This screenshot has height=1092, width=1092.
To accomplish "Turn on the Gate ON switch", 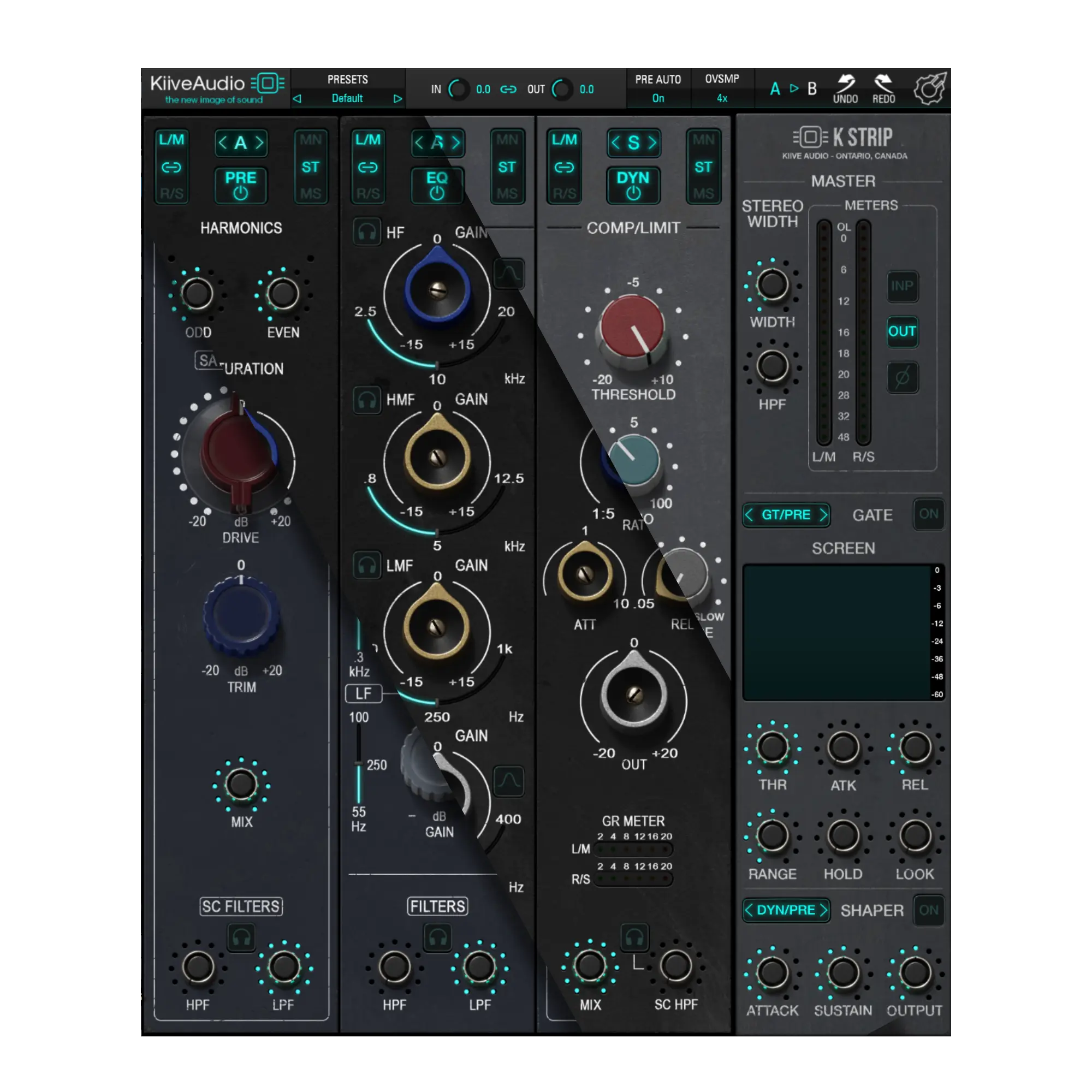I will [x=928, y=514].
